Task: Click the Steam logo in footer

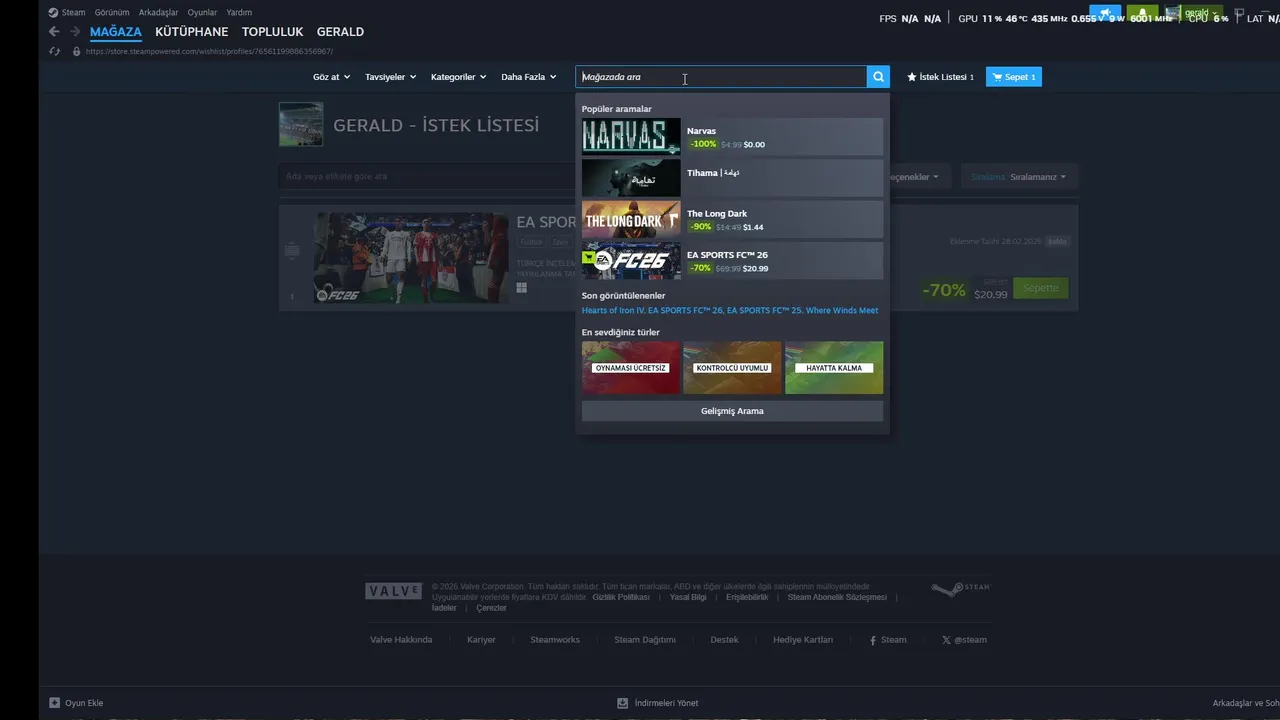Action: click(960, 589)
